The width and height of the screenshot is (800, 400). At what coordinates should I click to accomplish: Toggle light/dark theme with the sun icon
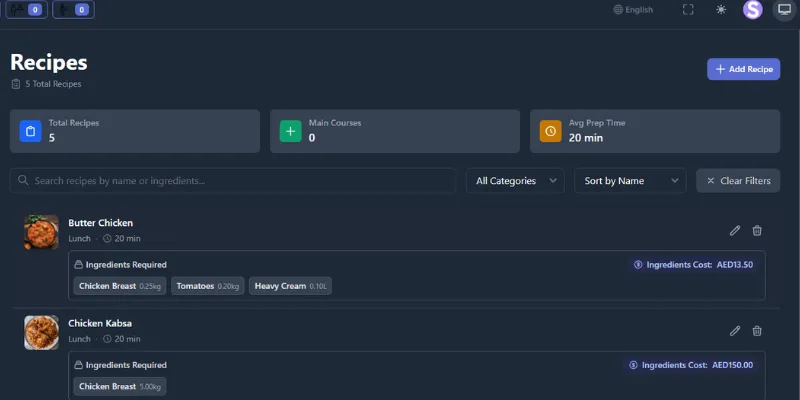click(x=721, y=10)
